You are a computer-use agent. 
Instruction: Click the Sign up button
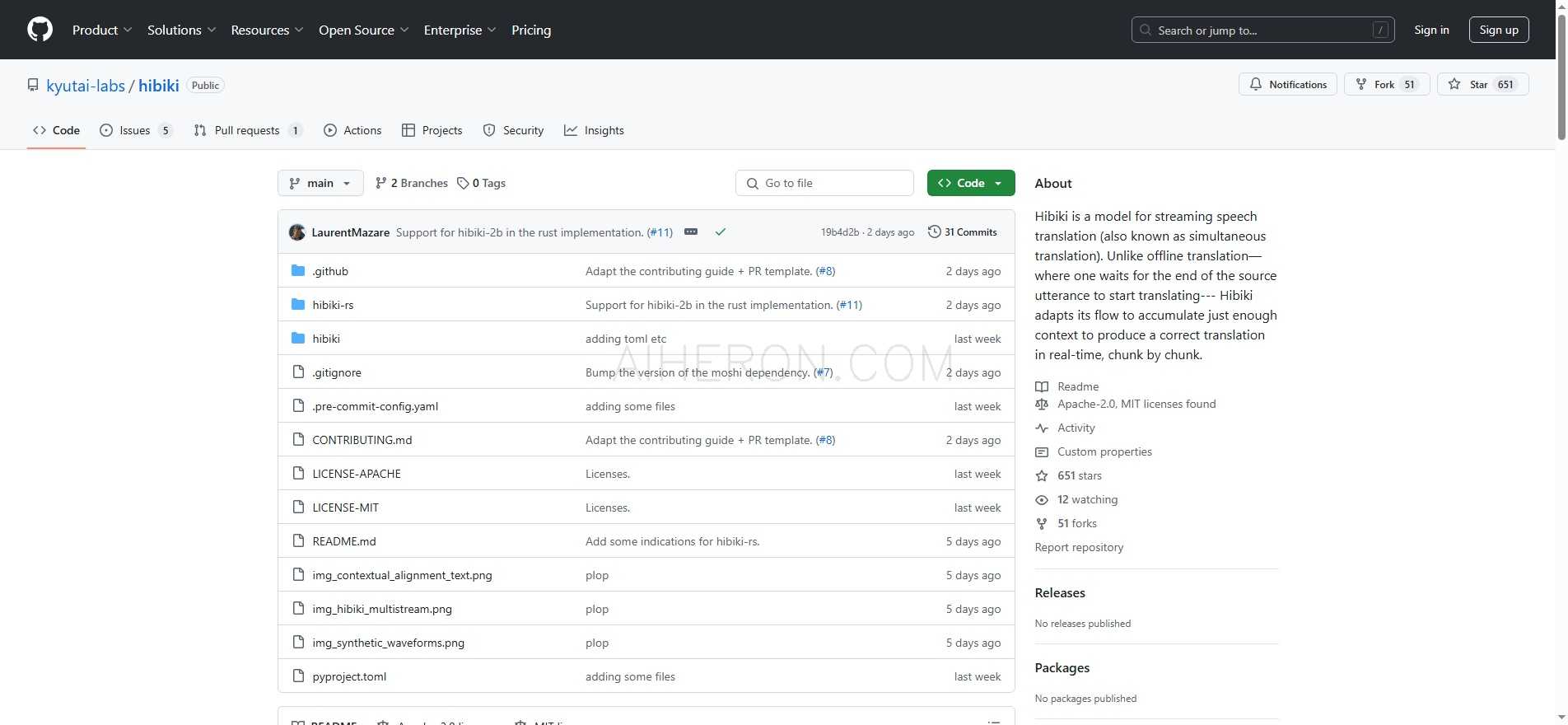[x=1499, y=30]
